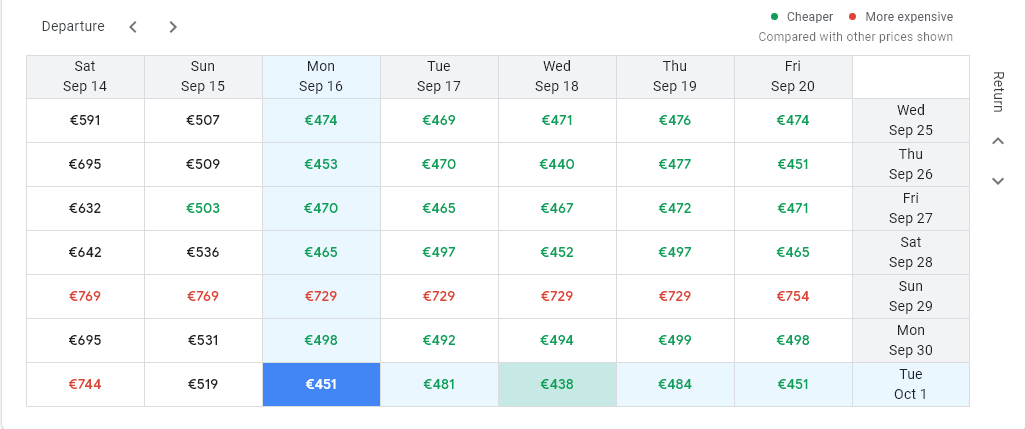Pick the €469 Tuesday Sep 17 fare
The image size is (1025, 429).
439,120
